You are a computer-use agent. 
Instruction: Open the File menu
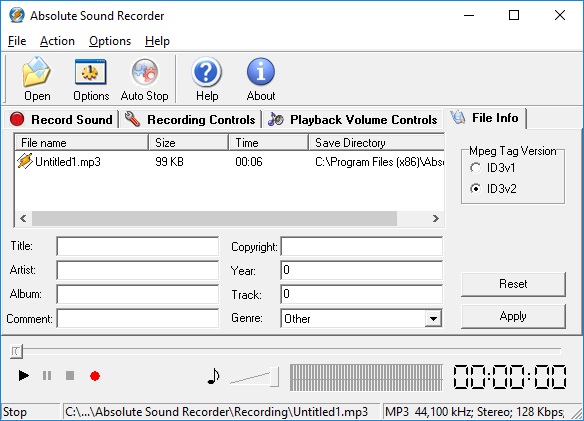(x=17, y=41)
